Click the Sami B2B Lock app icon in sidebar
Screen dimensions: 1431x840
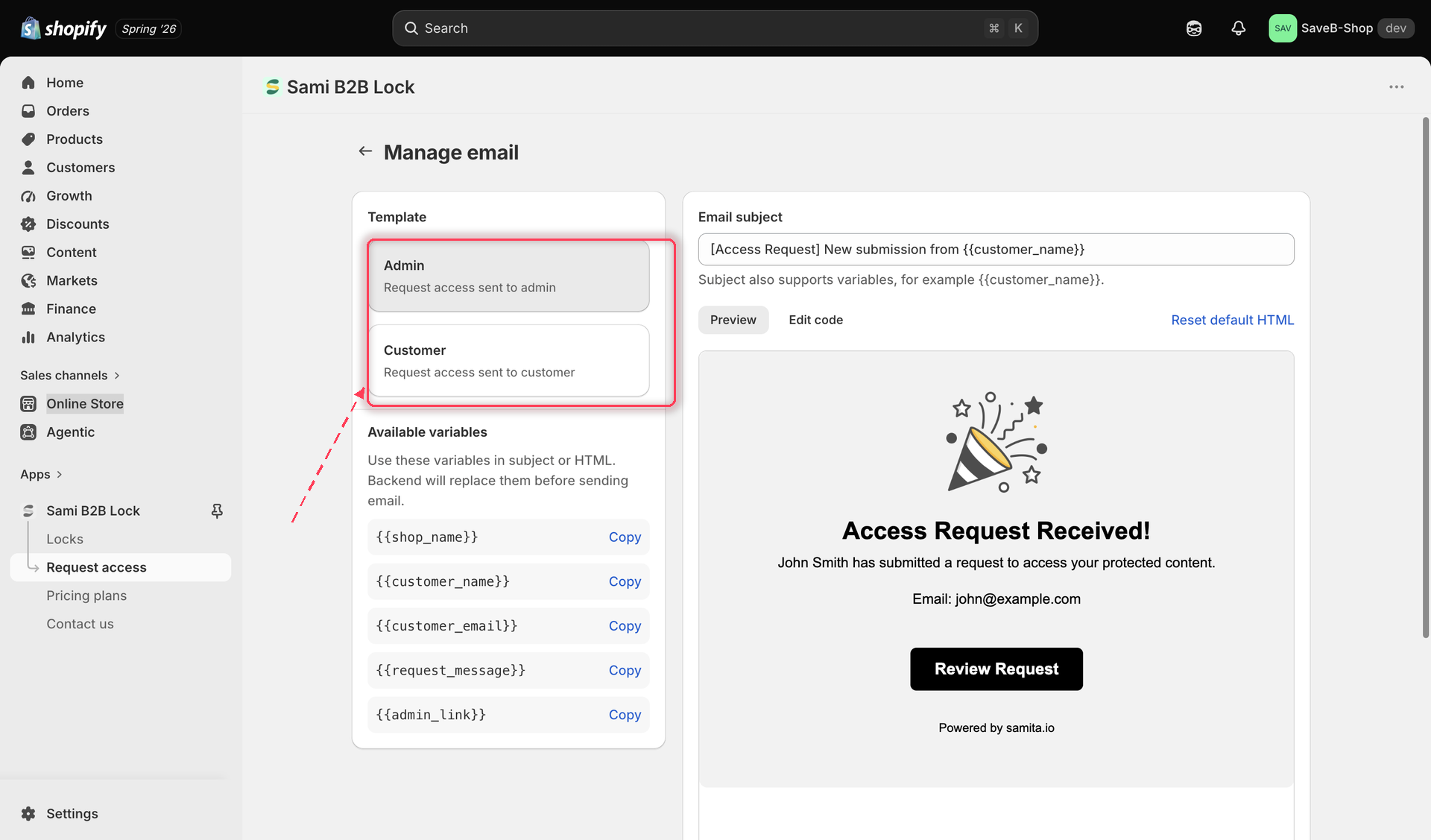click(x=28, y=511)
